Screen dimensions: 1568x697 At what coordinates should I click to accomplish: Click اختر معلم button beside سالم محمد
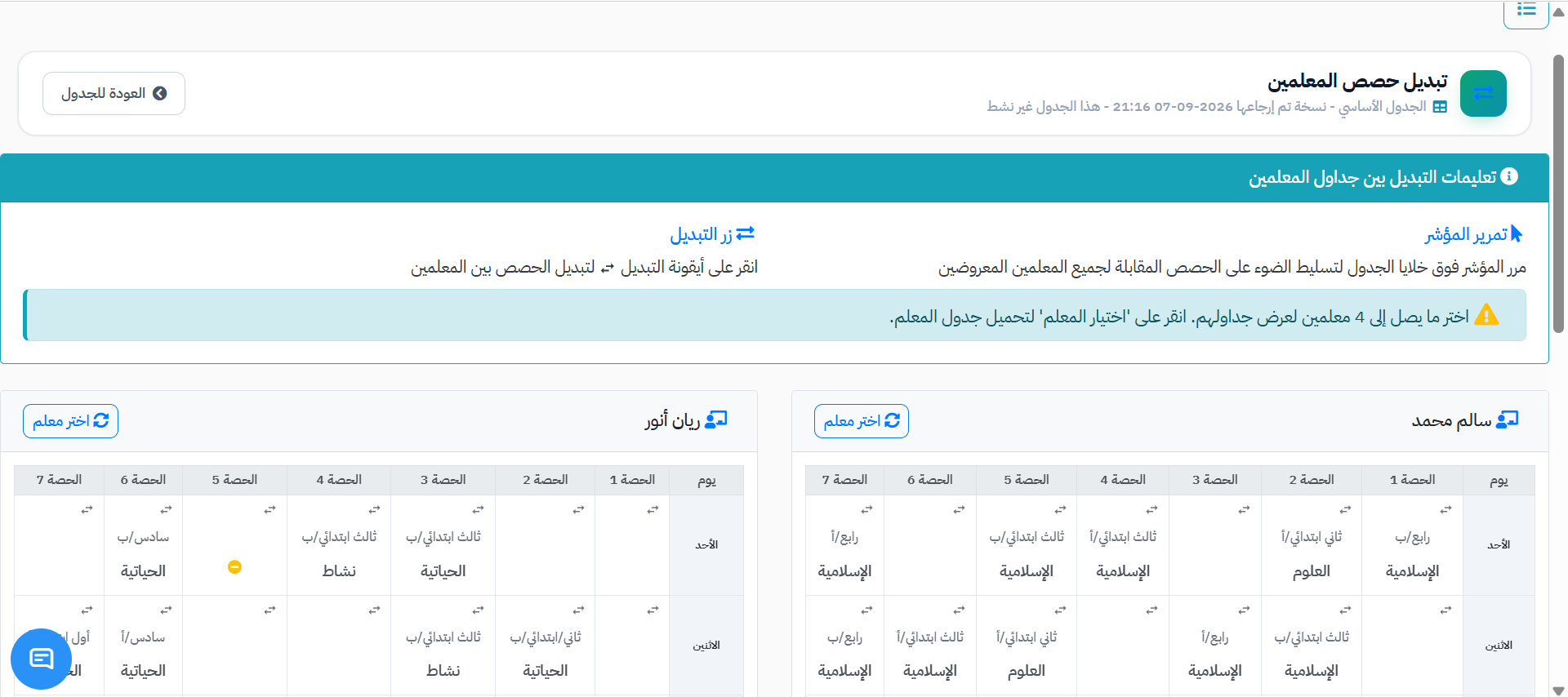click(862, 421)
